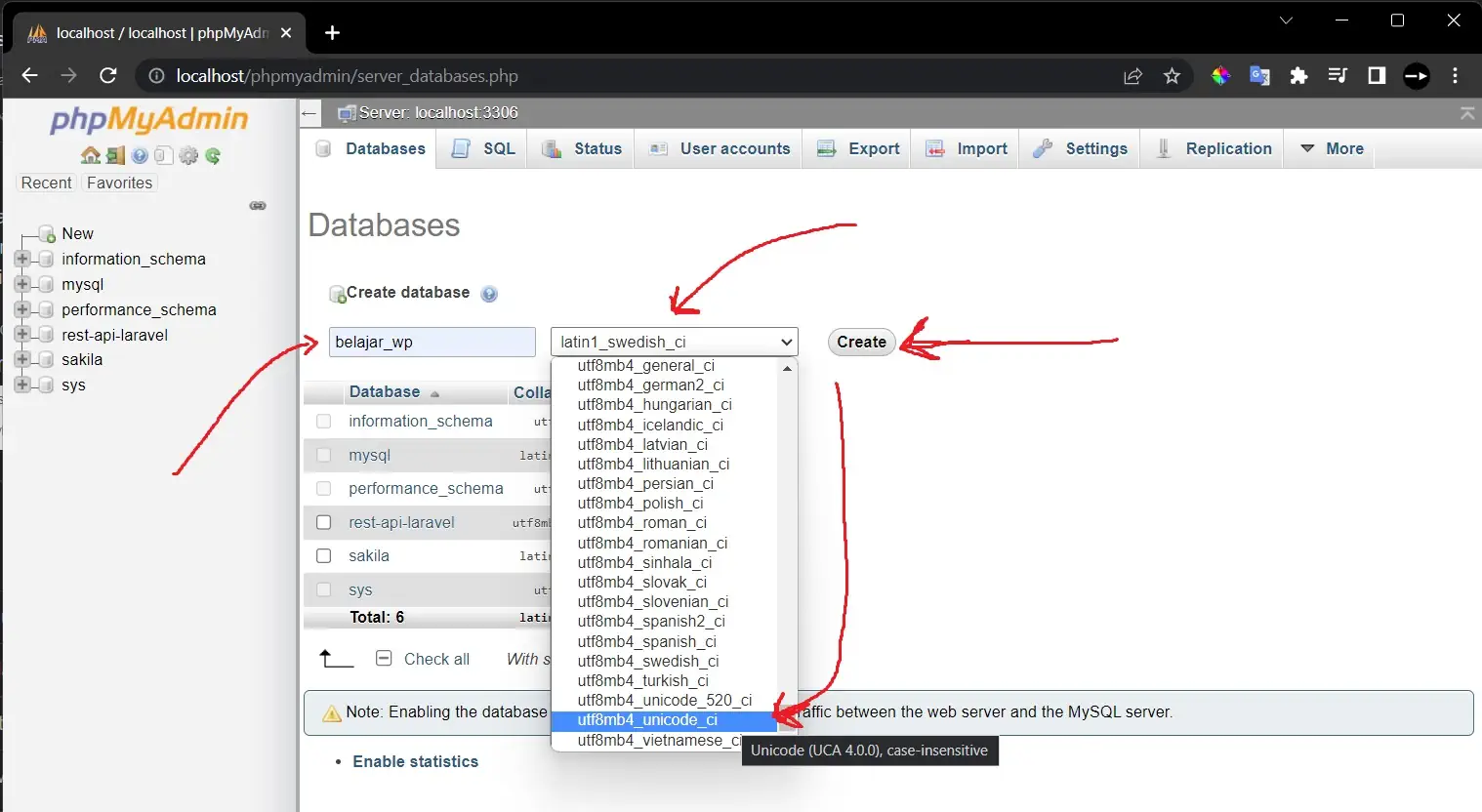Expand the information_schema tree node
This screenshot has width=1482, height=812.
coord(22,260)
